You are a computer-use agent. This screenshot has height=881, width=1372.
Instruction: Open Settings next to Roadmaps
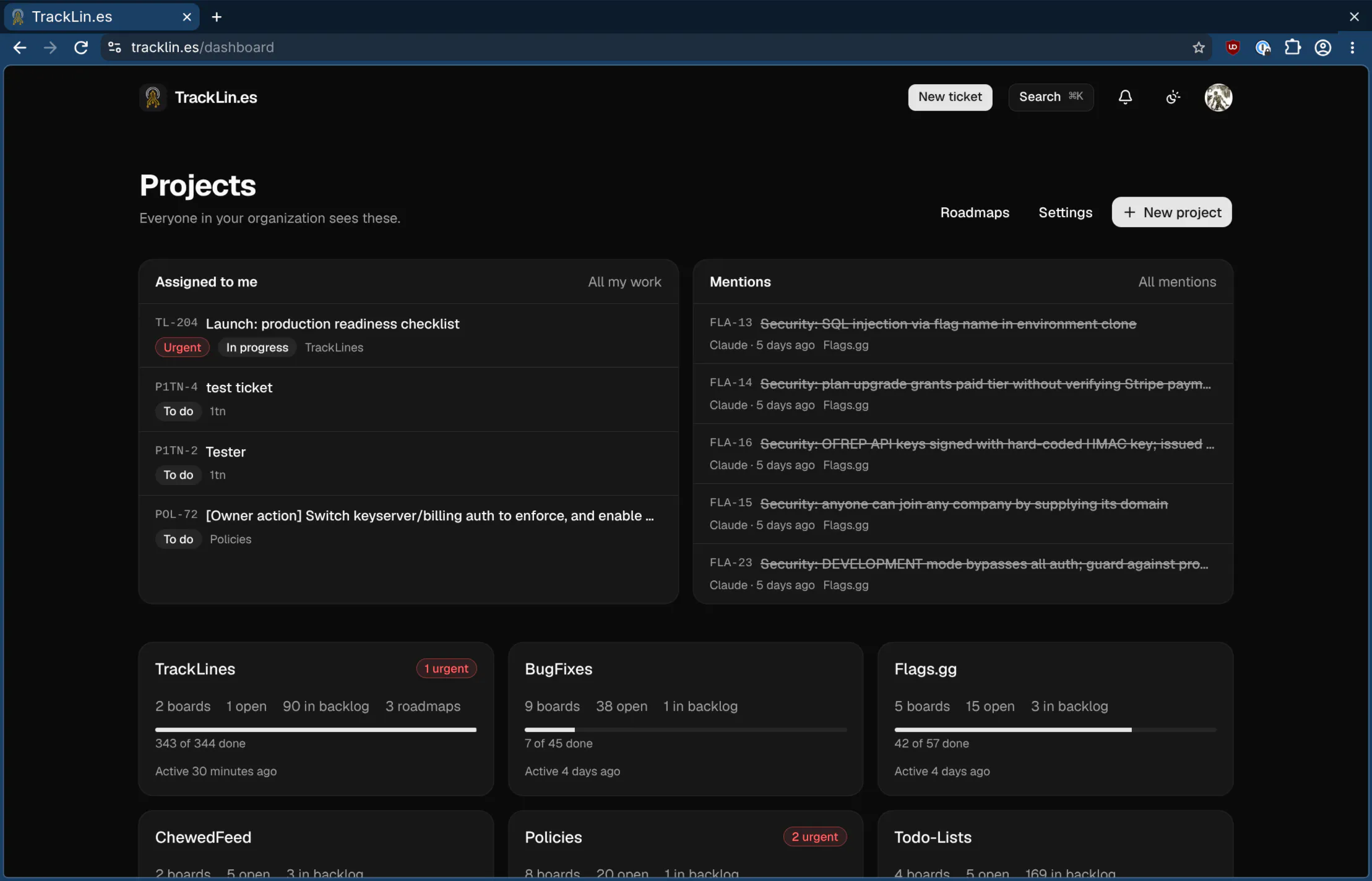(x=1065, y=212)
